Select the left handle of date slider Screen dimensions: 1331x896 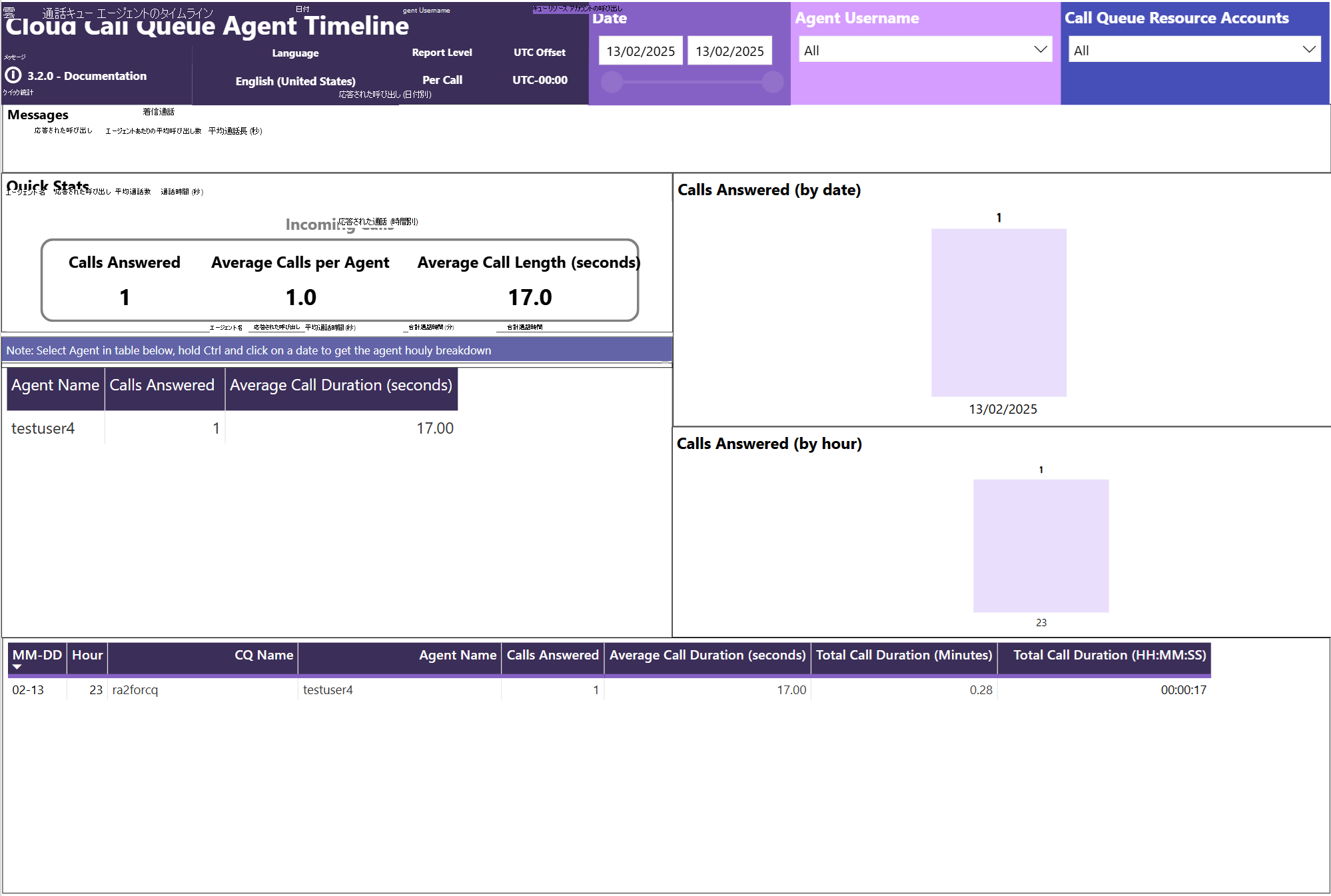(612, 82)
